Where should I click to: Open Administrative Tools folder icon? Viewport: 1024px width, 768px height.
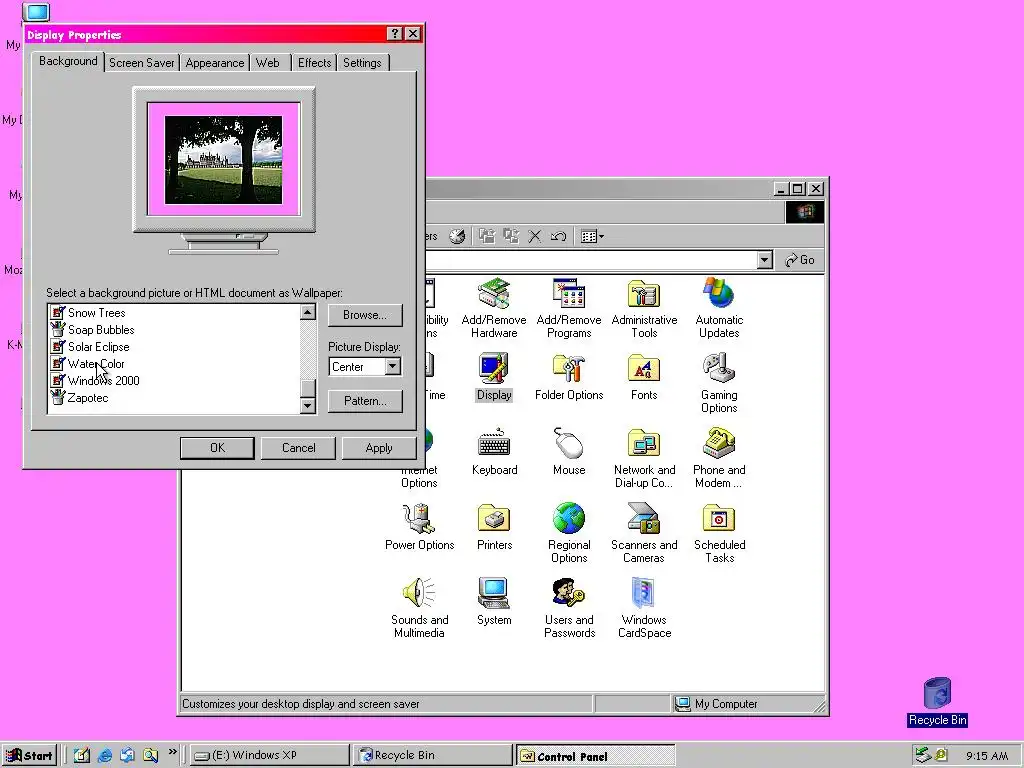pyautogui.click(x=644, y=307)
